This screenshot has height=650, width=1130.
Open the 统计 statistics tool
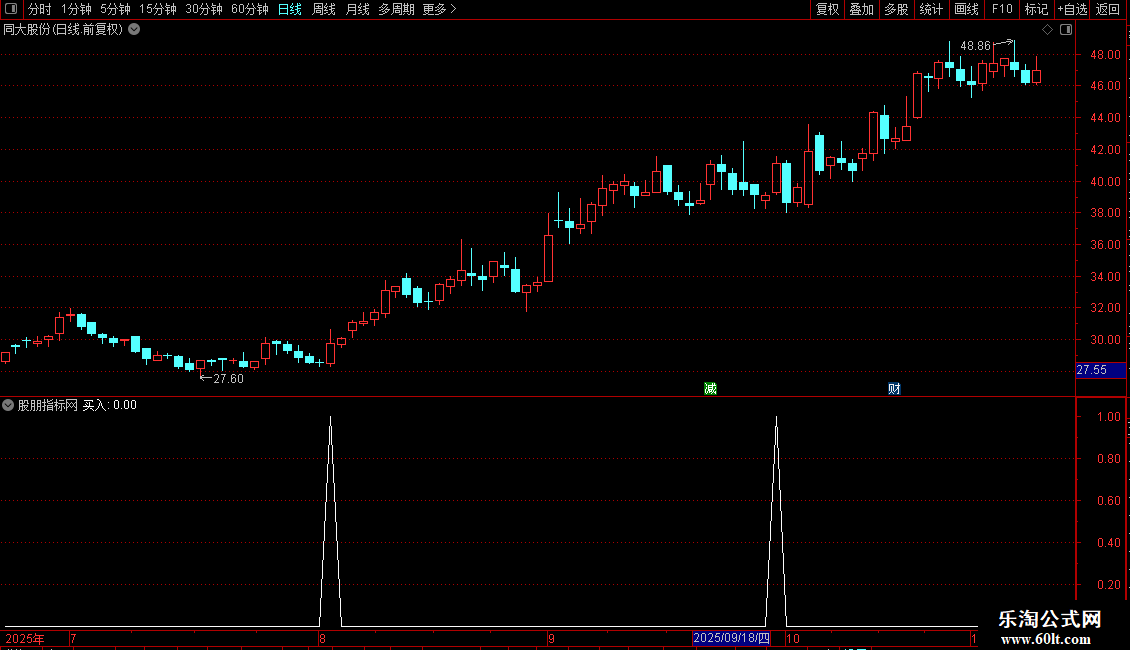930,9
